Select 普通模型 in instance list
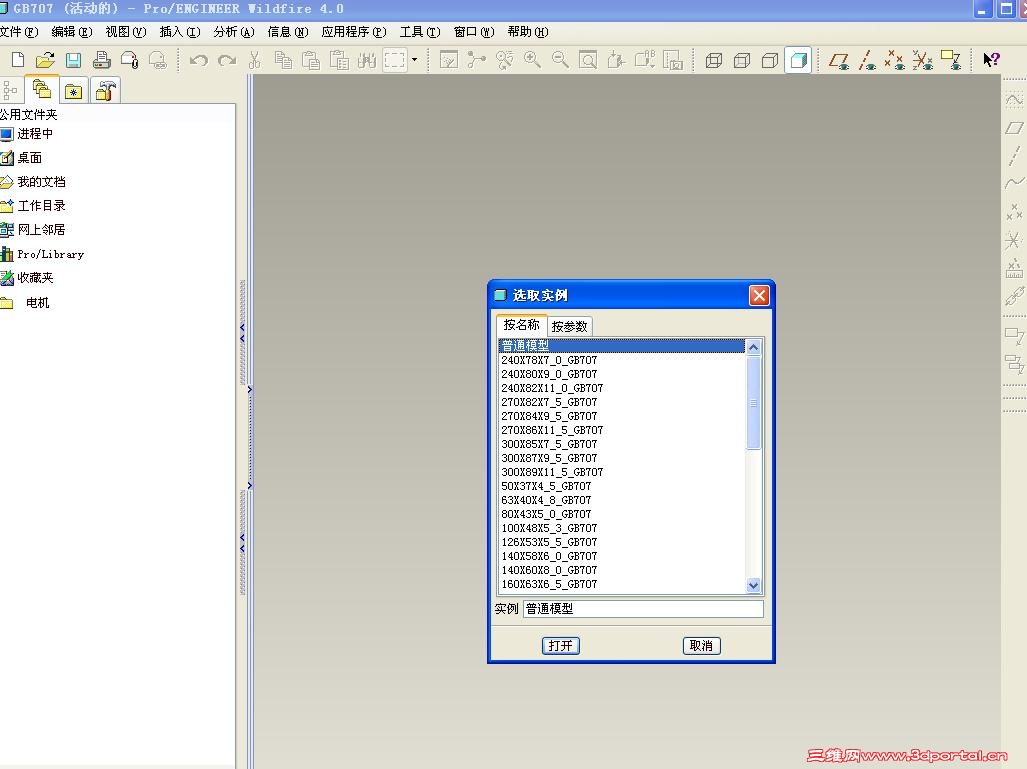 coord(622,345)
